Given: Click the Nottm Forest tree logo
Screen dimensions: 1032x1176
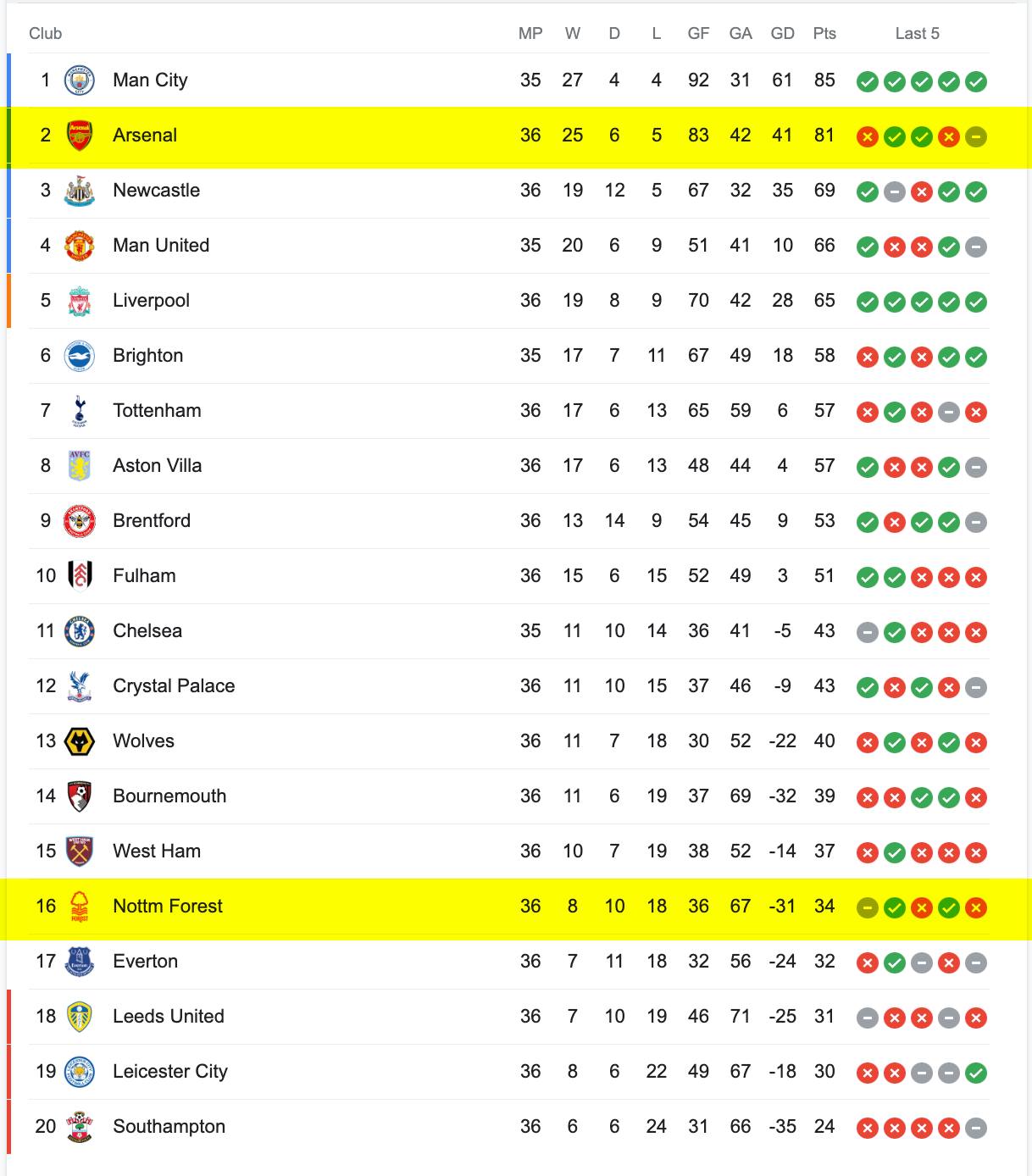Looking at the screenshot, I should (x=80, y=907).
